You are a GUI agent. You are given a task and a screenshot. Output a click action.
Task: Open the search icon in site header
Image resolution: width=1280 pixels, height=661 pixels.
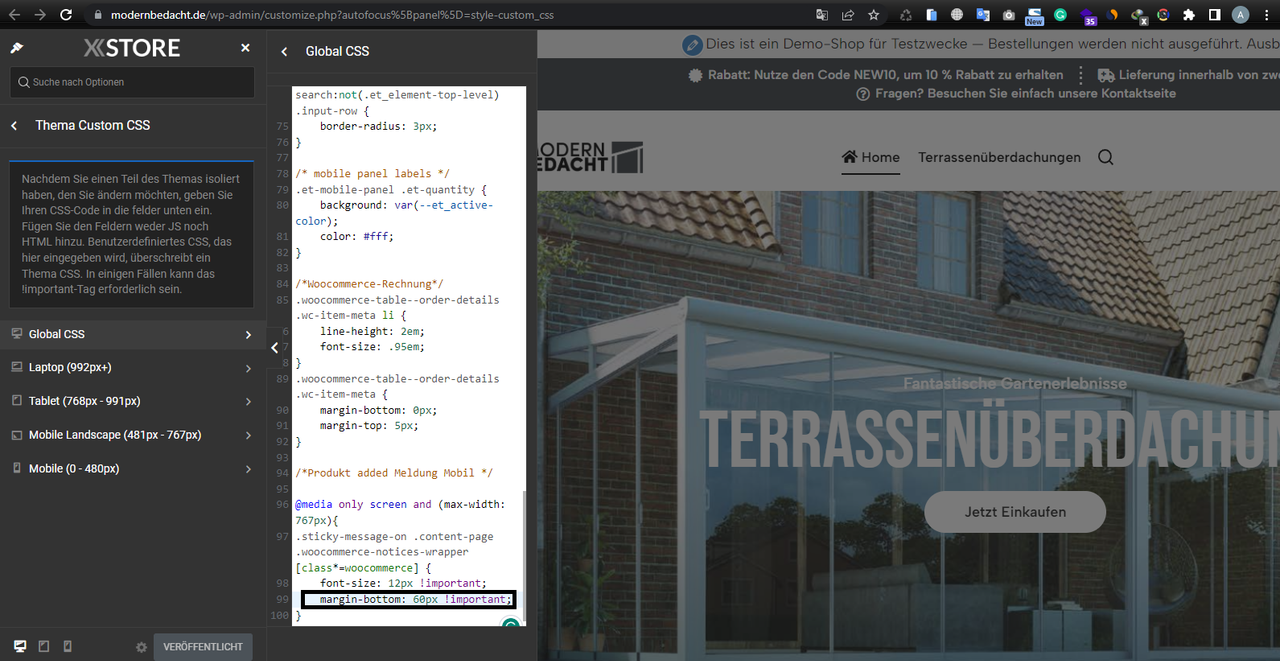(x=1106, y=157)
